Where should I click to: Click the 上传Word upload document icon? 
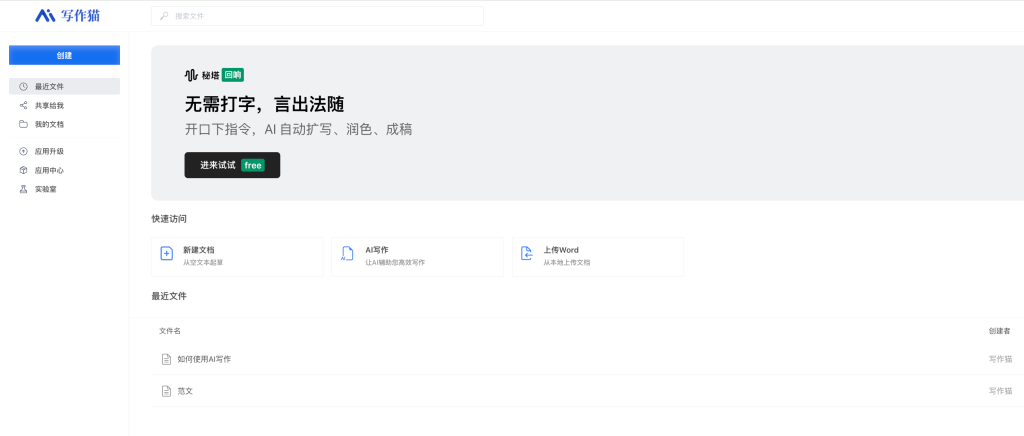(526, 254)
